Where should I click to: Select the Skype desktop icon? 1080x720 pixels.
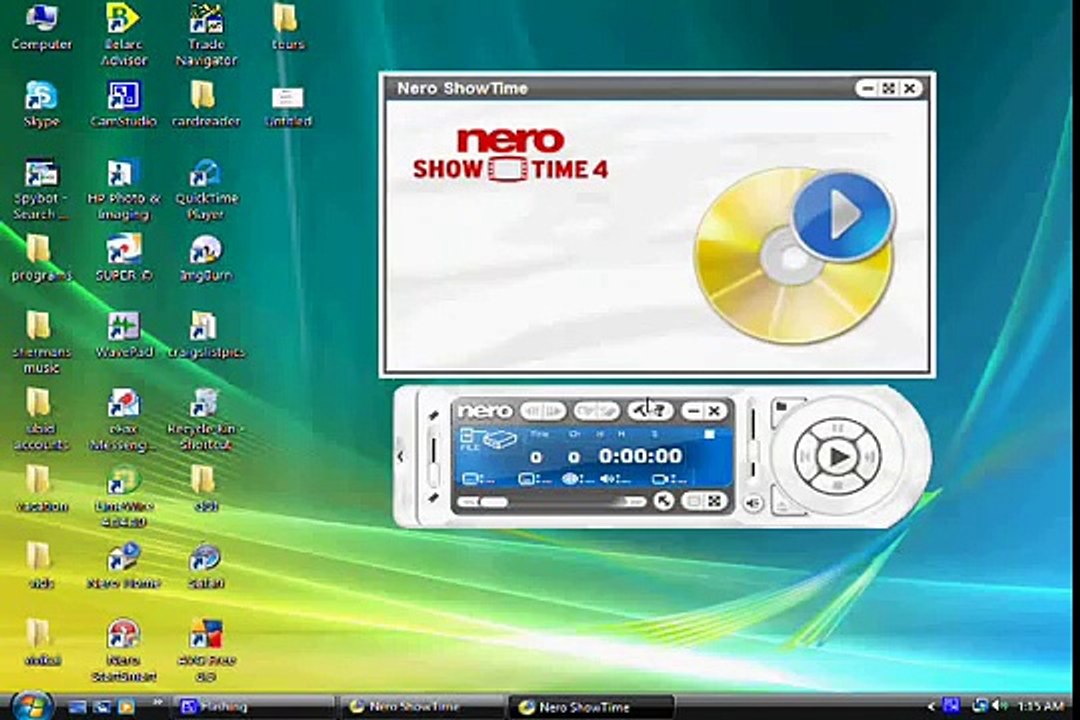point(41,105)
